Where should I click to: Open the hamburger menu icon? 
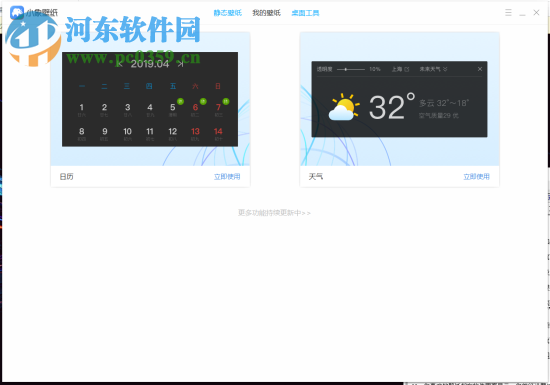(508, 13)
